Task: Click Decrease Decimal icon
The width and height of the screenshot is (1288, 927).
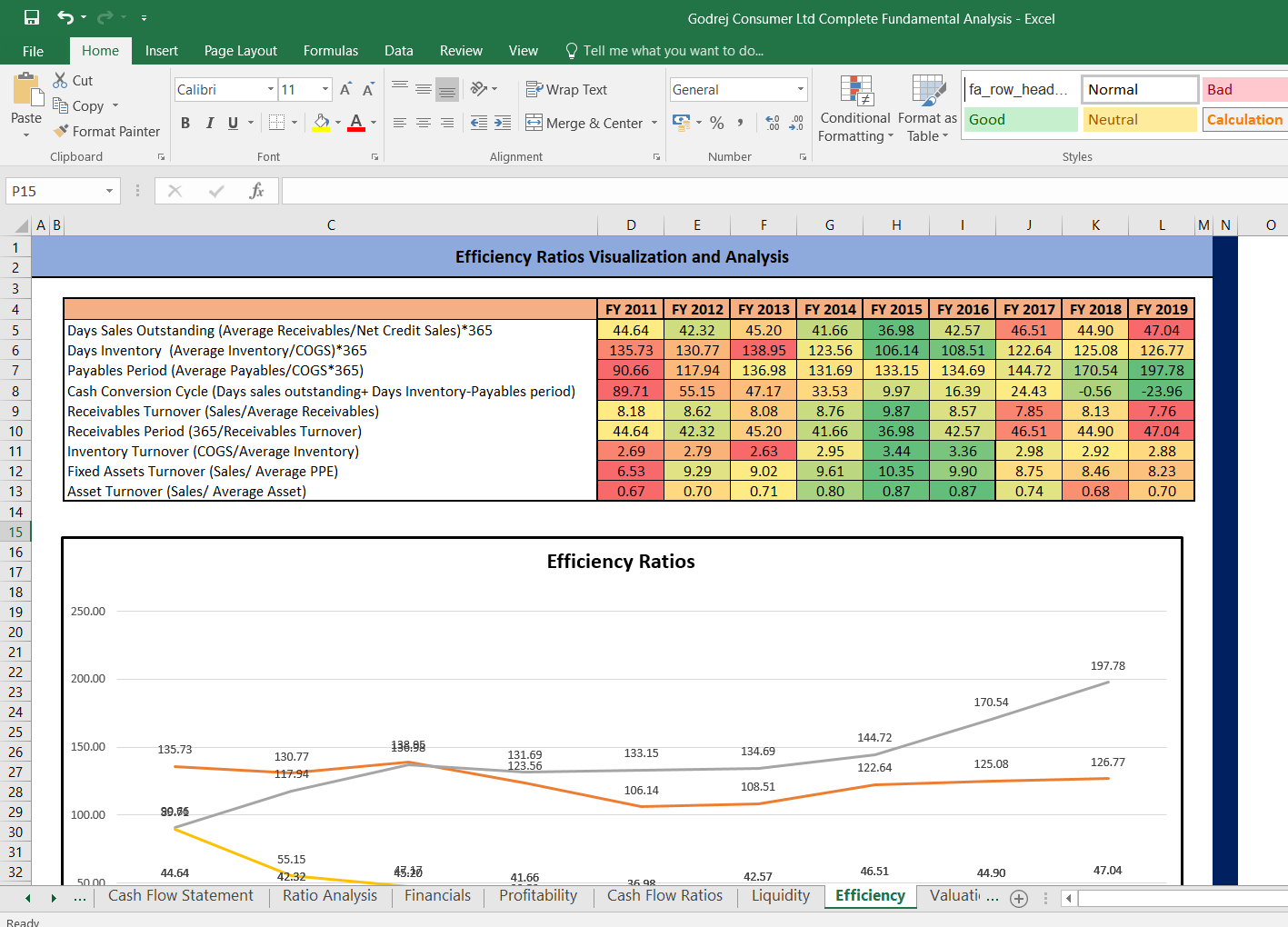Action: click(x=796, y=123)
